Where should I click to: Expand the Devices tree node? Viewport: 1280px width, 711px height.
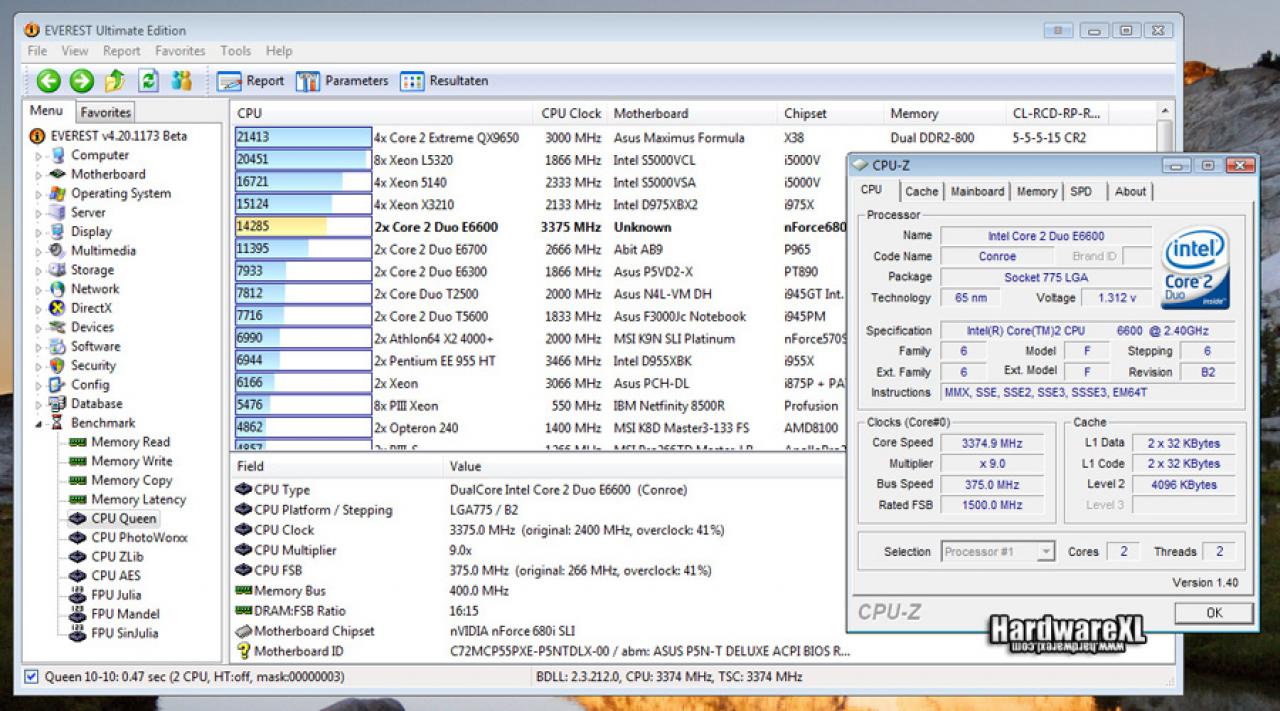(40, 328)
